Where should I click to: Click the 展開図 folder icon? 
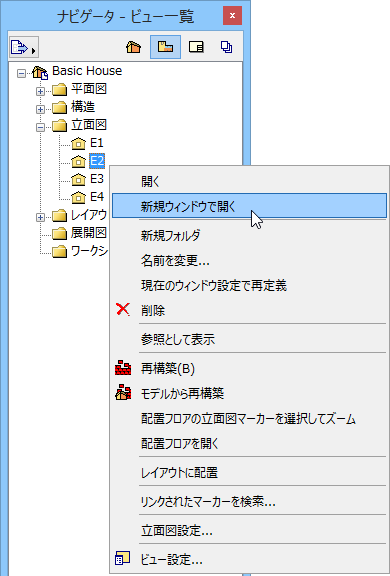click(x=59, y=233)
